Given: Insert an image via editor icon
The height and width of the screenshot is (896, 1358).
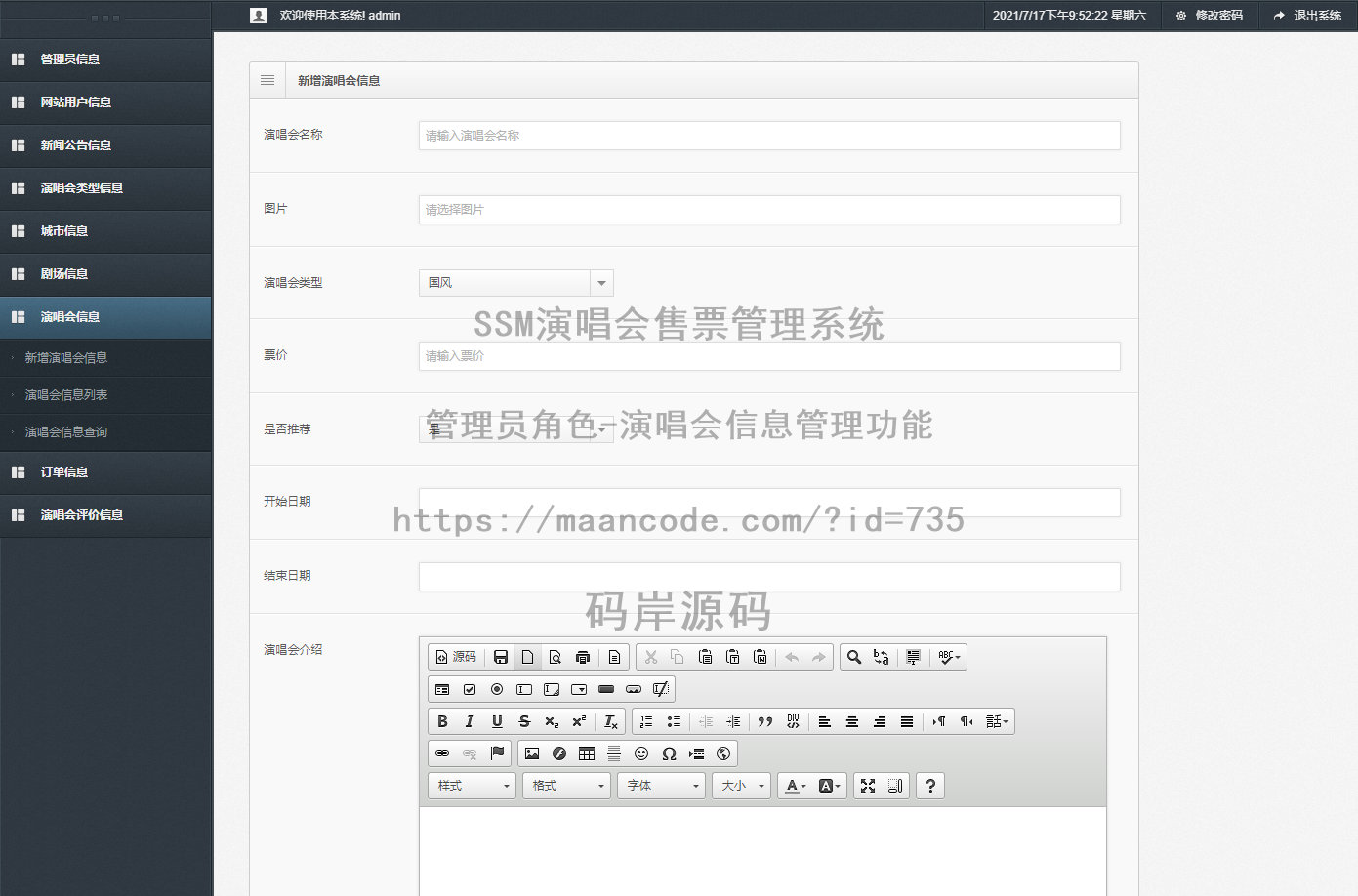Looking at the screenshot, I should 532,753.
